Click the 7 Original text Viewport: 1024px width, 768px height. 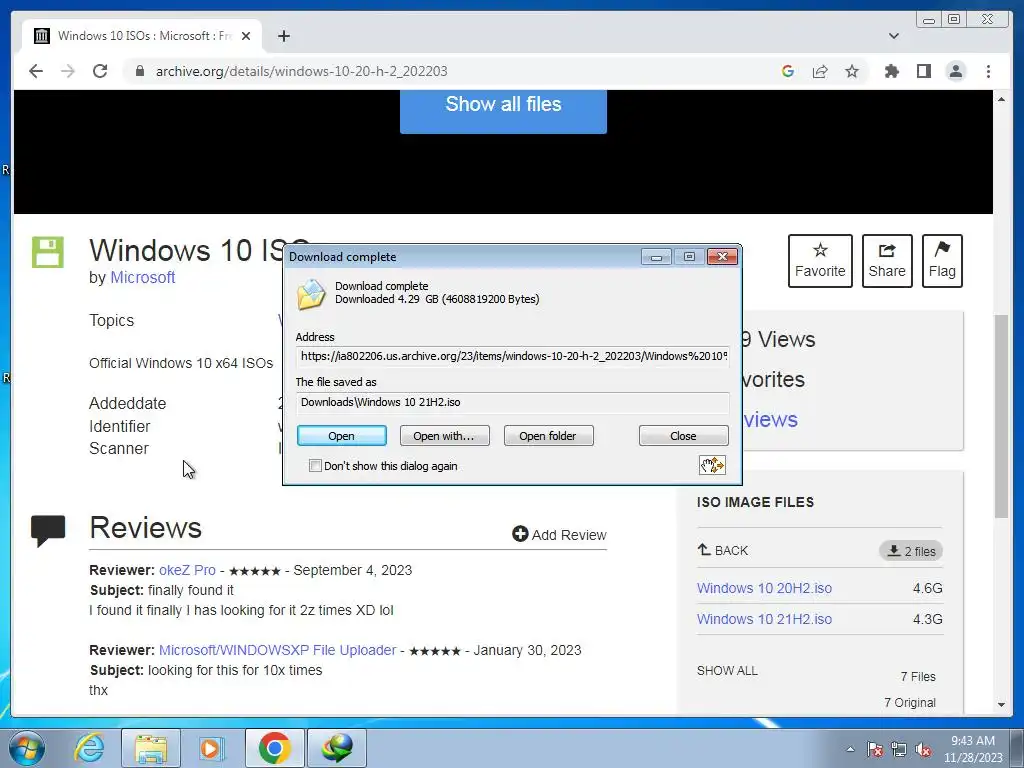910,703
